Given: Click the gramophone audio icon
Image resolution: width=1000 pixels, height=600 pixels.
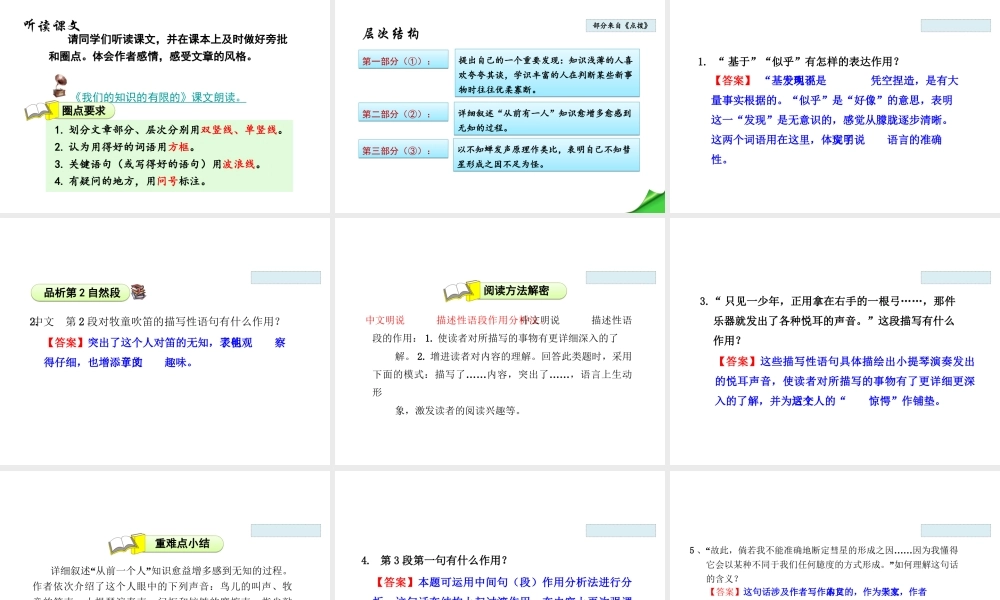Looking at the screenshot, I should click(x=61, y=85).
